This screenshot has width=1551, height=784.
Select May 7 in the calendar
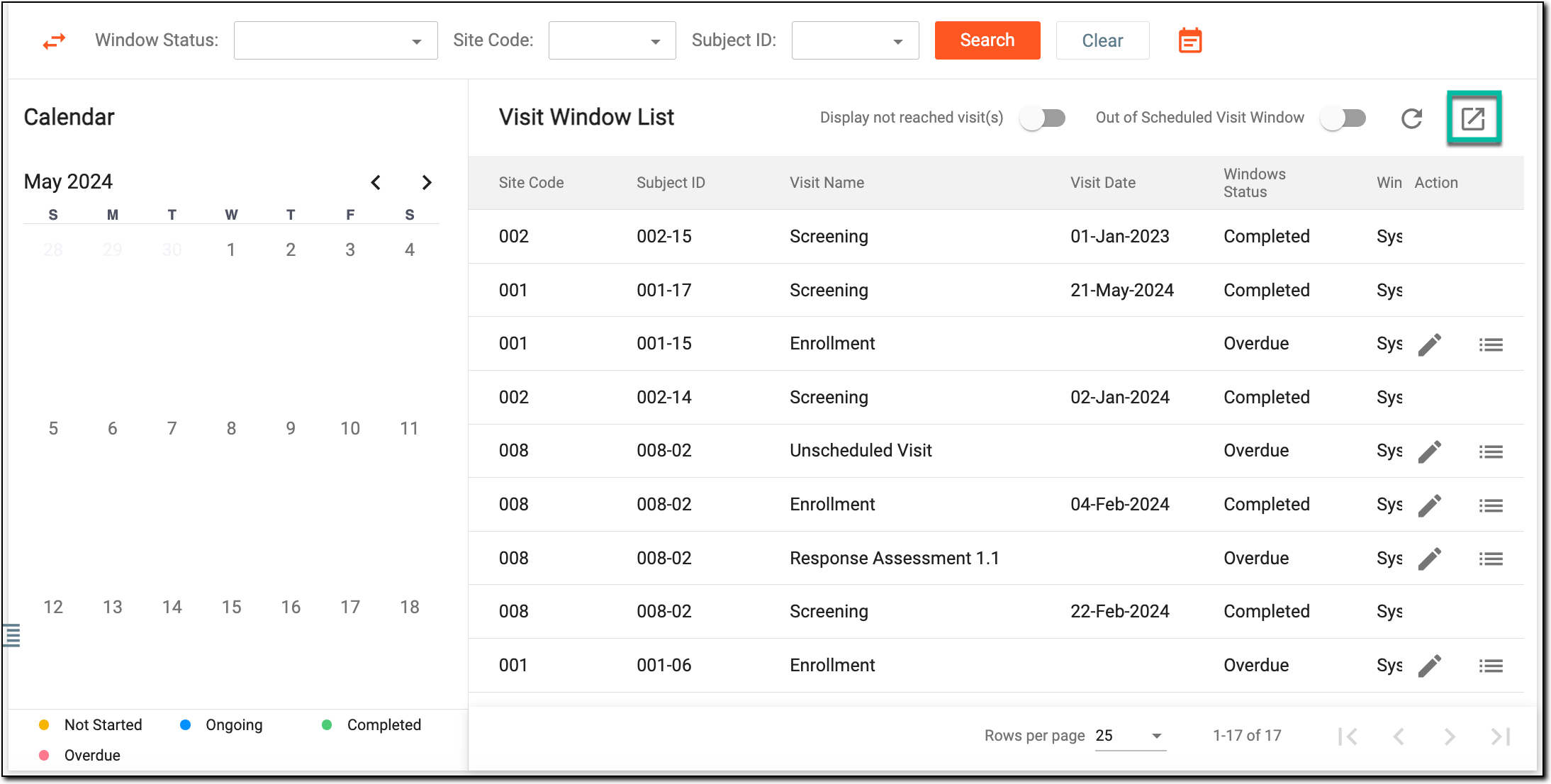[x=172, y=428]
